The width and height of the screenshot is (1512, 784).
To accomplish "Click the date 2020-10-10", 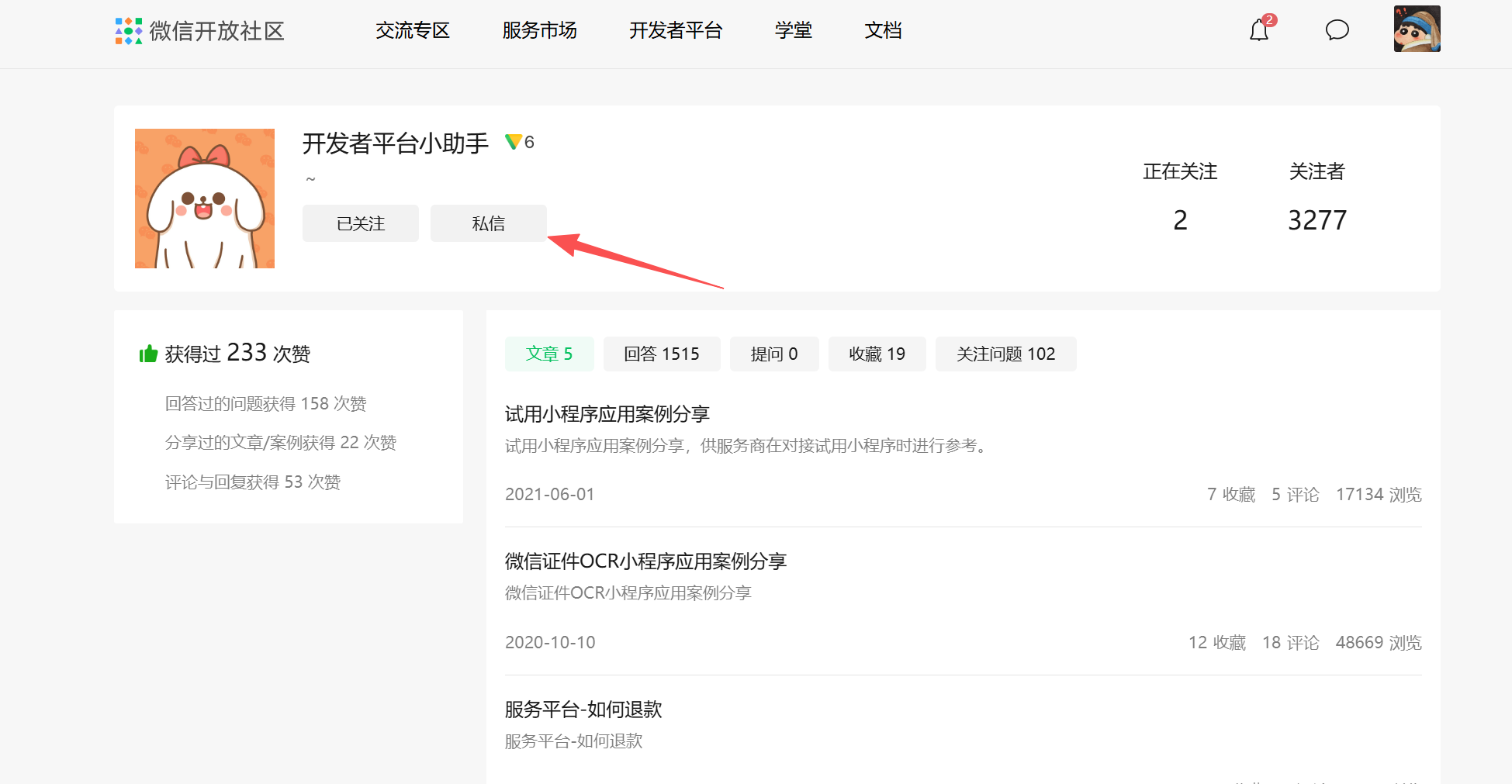I will tap(550, 642).
